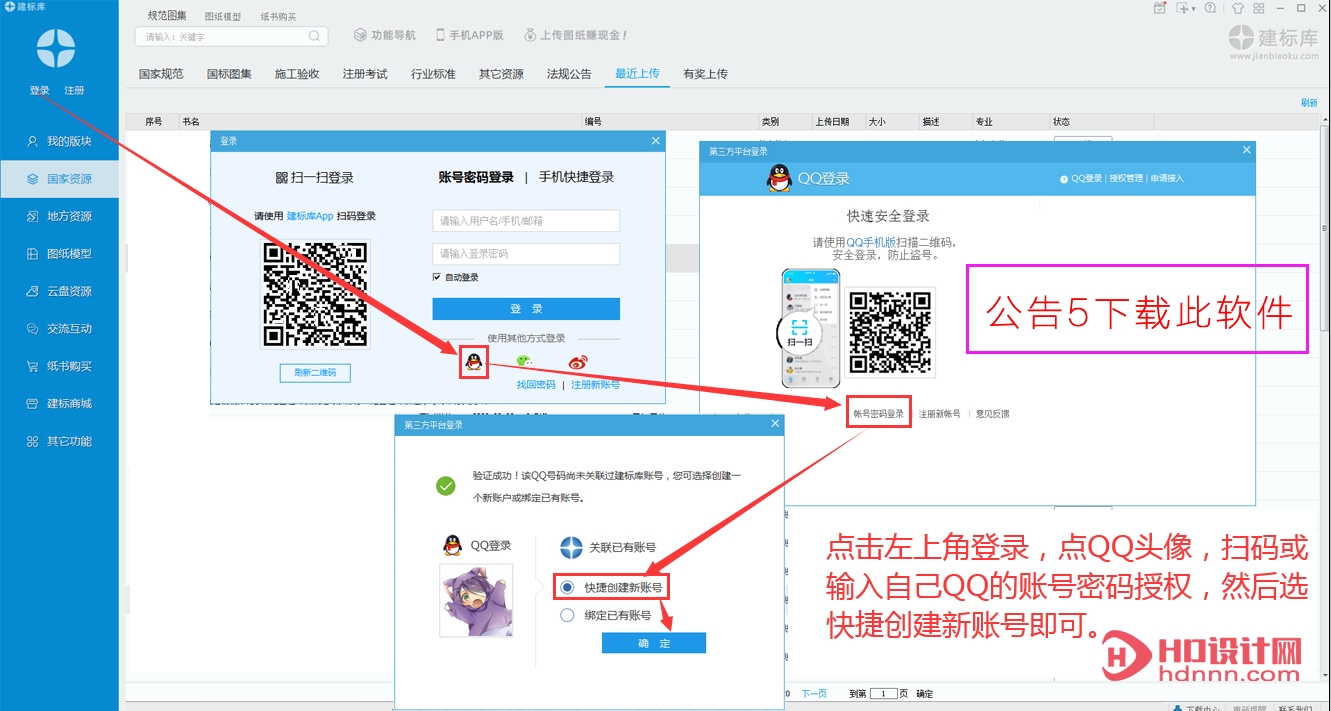Click 上传图纸赚现金 in the top toolbar
This screenshot has height=711, width=1331.
575,35
